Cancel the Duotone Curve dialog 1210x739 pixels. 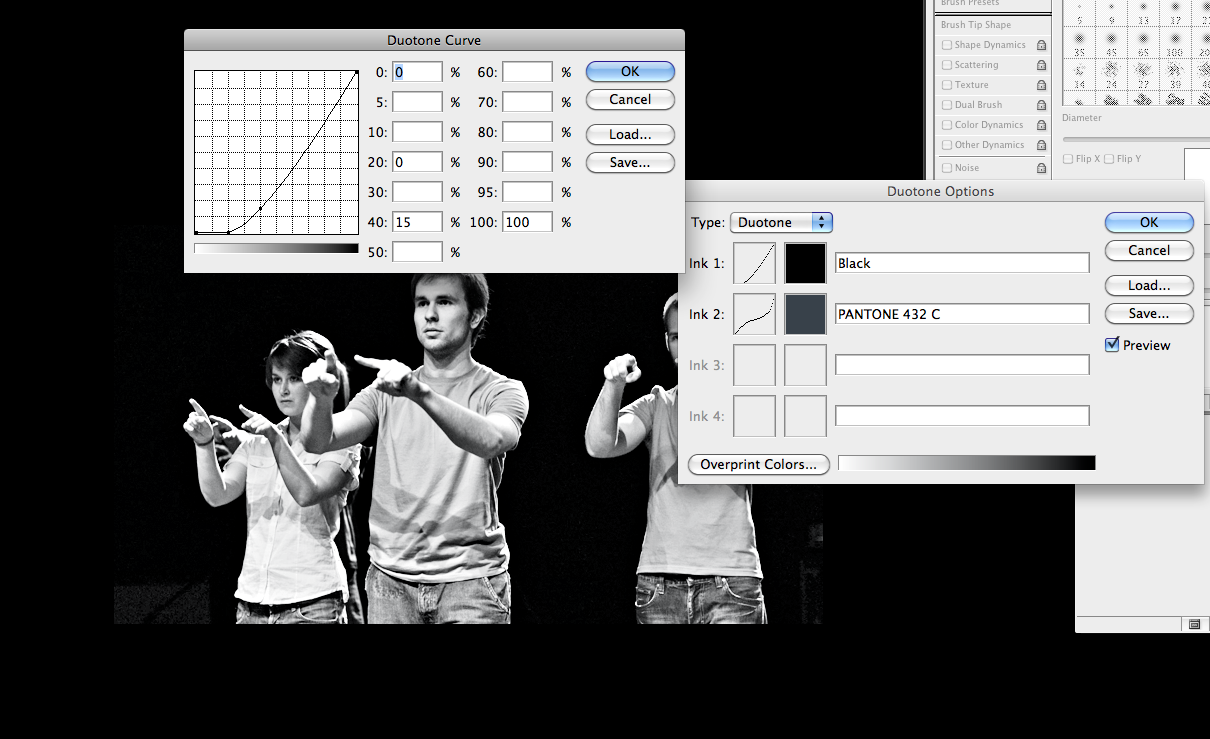click(630, 100)
